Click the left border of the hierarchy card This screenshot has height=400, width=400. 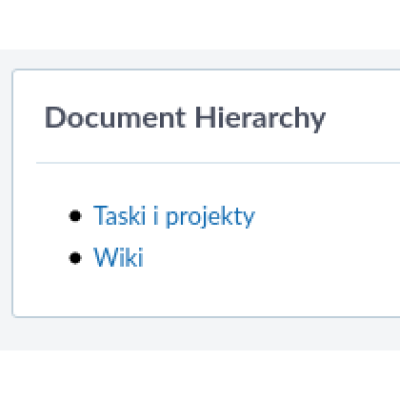pos(12,193)
